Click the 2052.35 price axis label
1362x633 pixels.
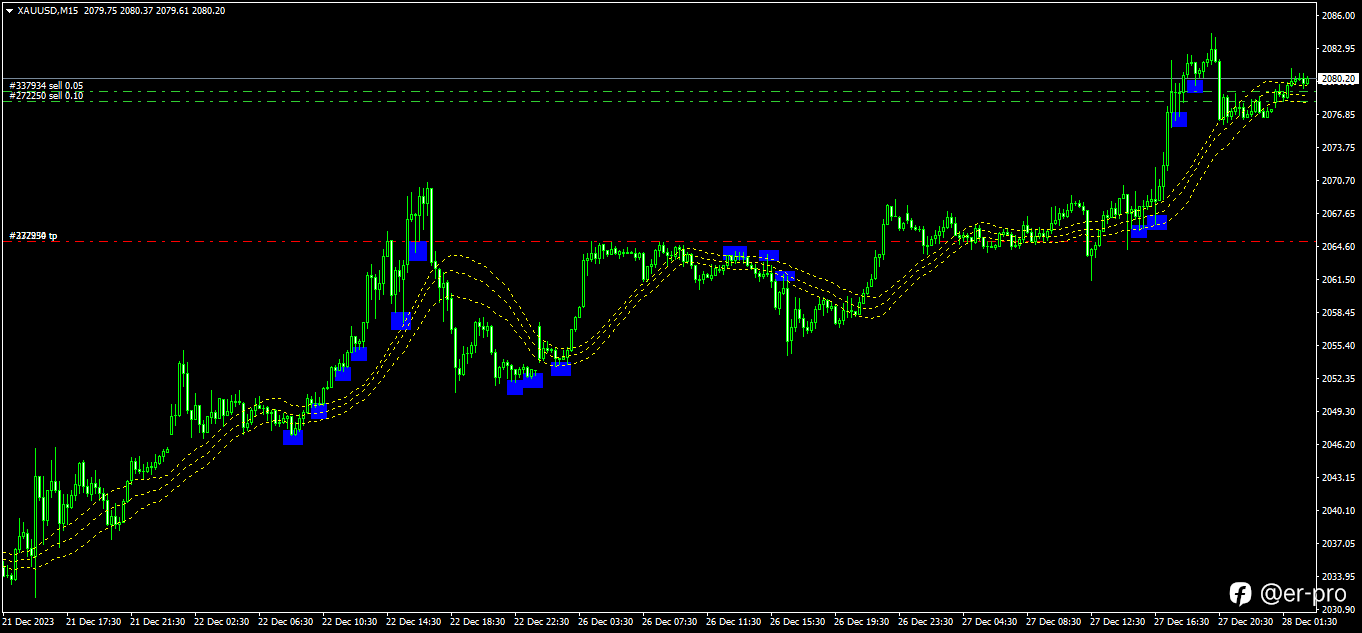click(1337, 378)
